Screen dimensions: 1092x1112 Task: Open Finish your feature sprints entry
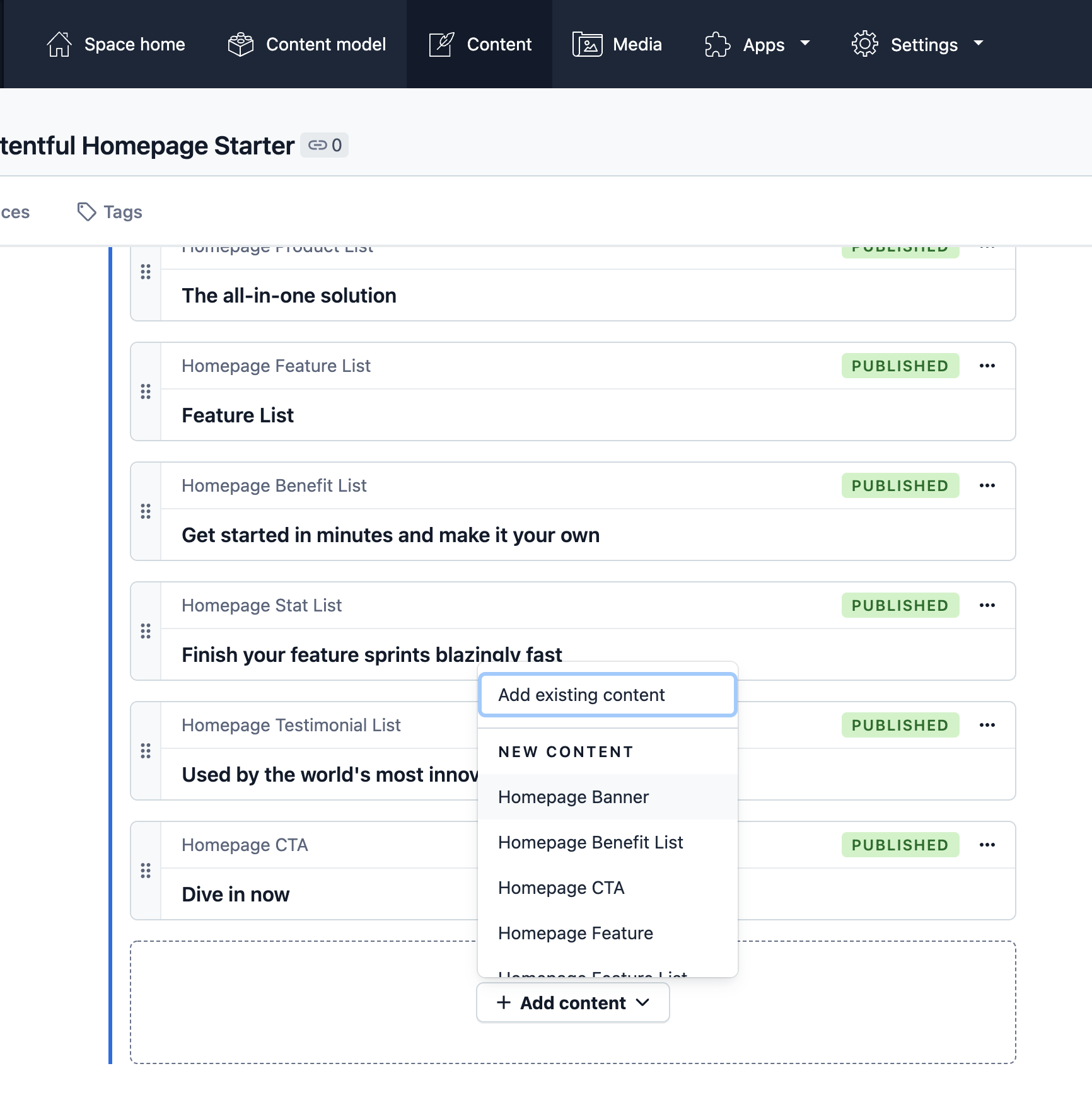tap(371, 654)
